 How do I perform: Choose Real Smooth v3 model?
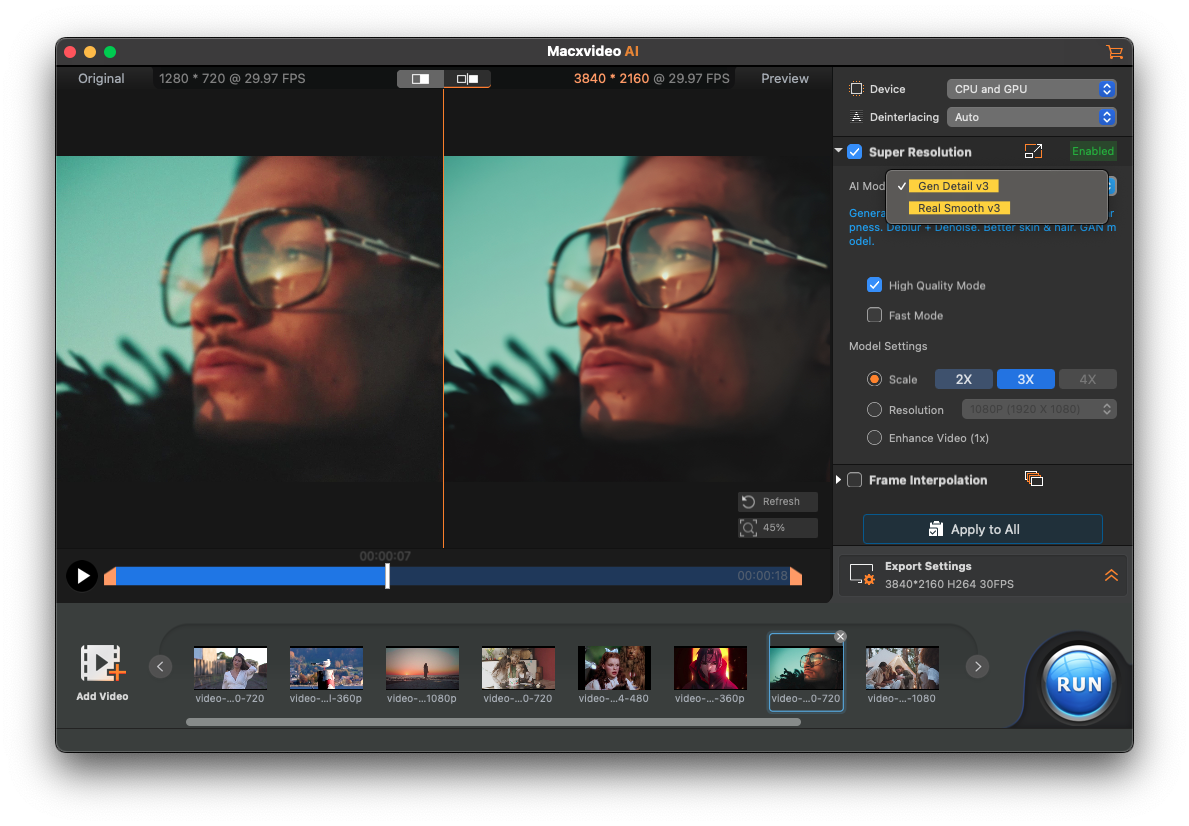[x=958, y=208]
